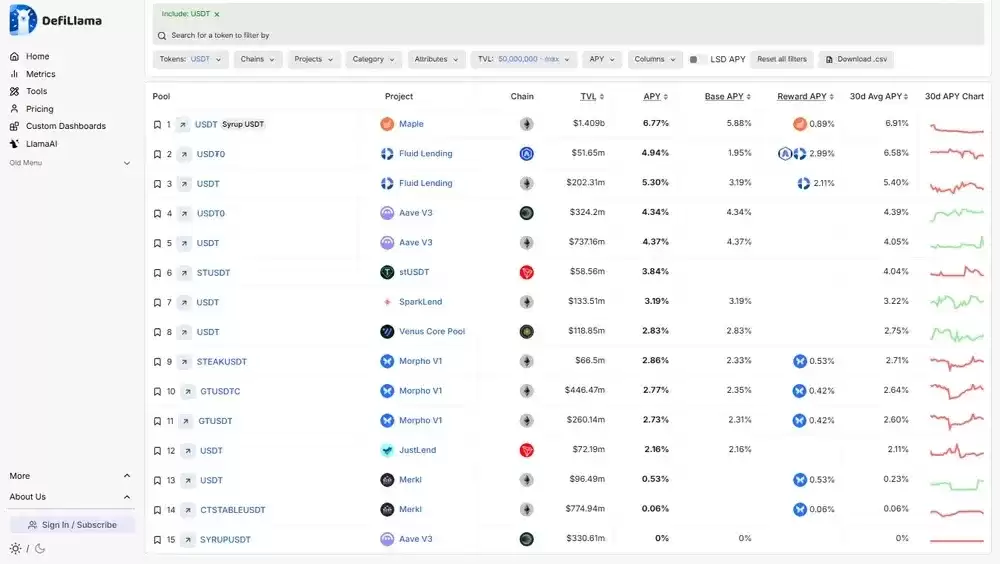Screen dimensions: 1000x564
Task: Open external link arrow for GTUSDTC row
Action: [188, 391]
